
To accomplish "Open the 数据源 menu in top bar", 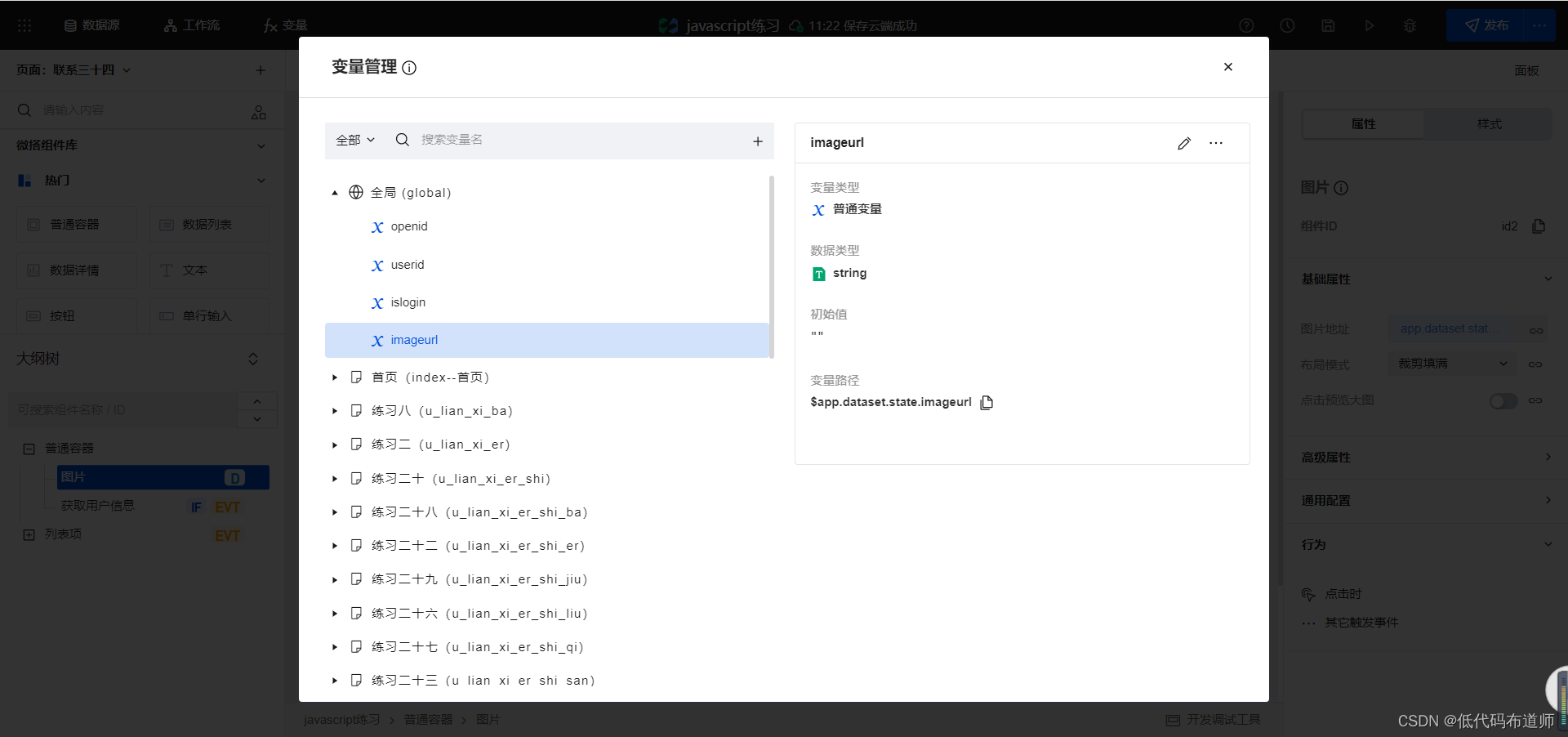I will pyautogui.click(x=92, y=25).
